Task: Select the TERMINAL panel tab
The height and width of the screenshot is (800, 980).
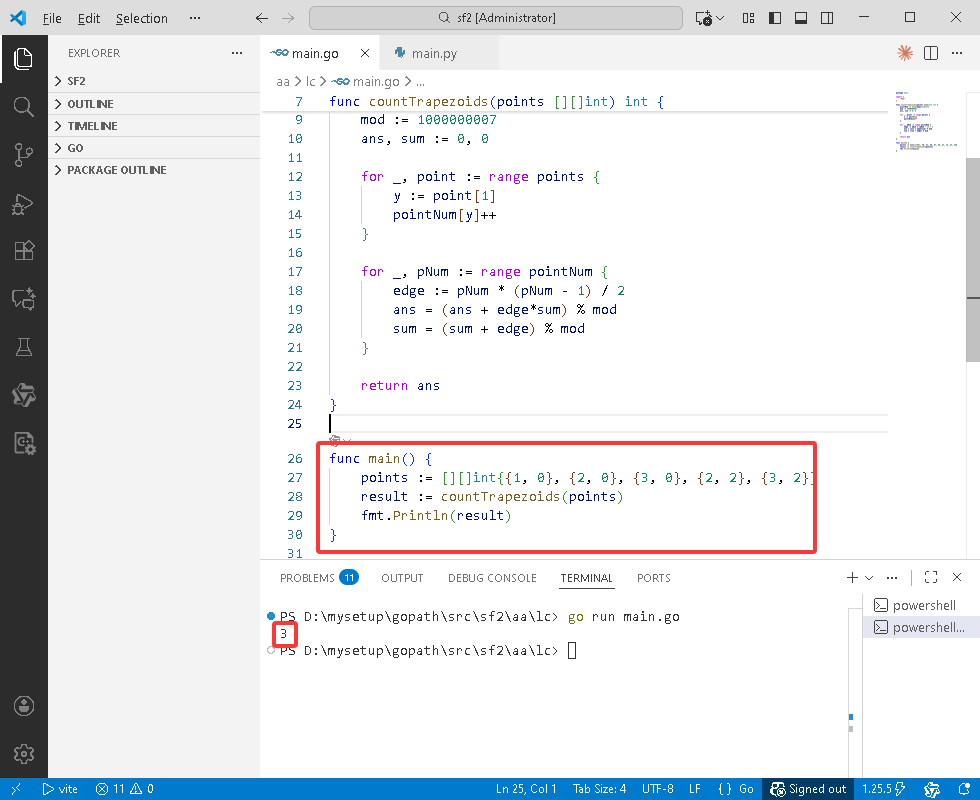Action: [586, 578]
